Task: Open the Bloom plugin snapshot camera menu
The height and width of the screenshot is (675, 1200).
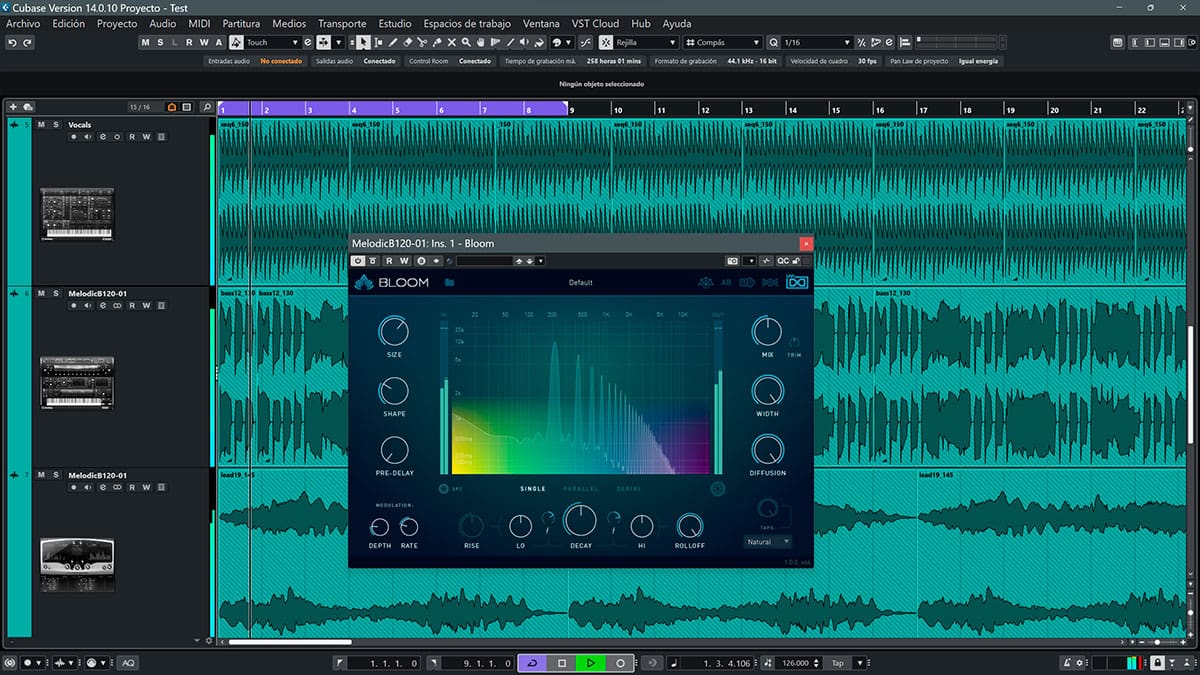Action: click(x=732, y=261)
